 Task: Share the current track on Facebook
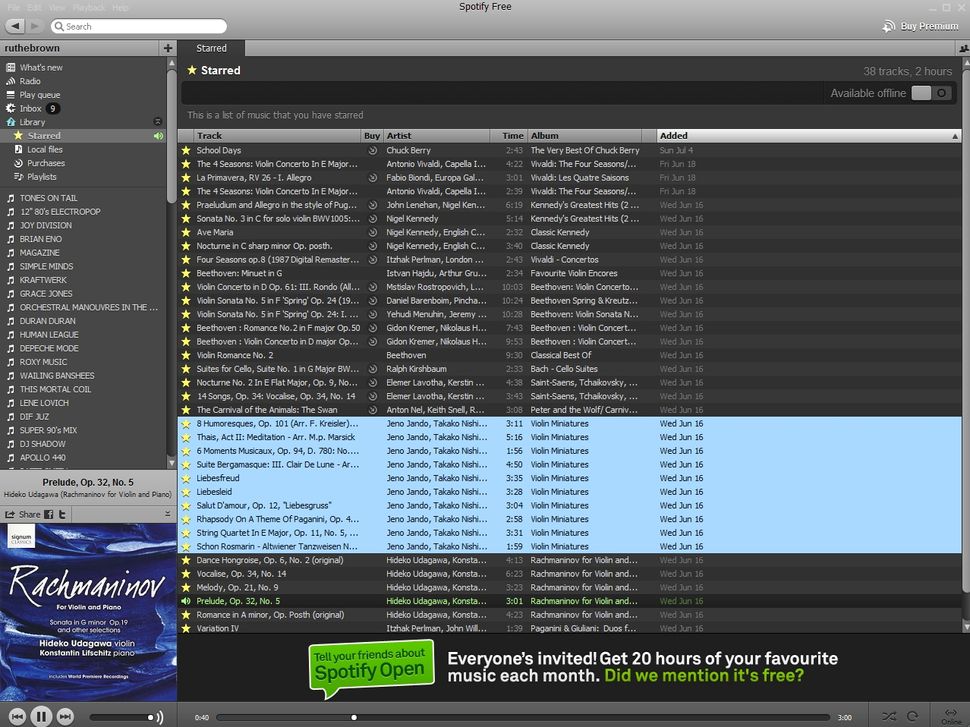[x=48, y=513]
